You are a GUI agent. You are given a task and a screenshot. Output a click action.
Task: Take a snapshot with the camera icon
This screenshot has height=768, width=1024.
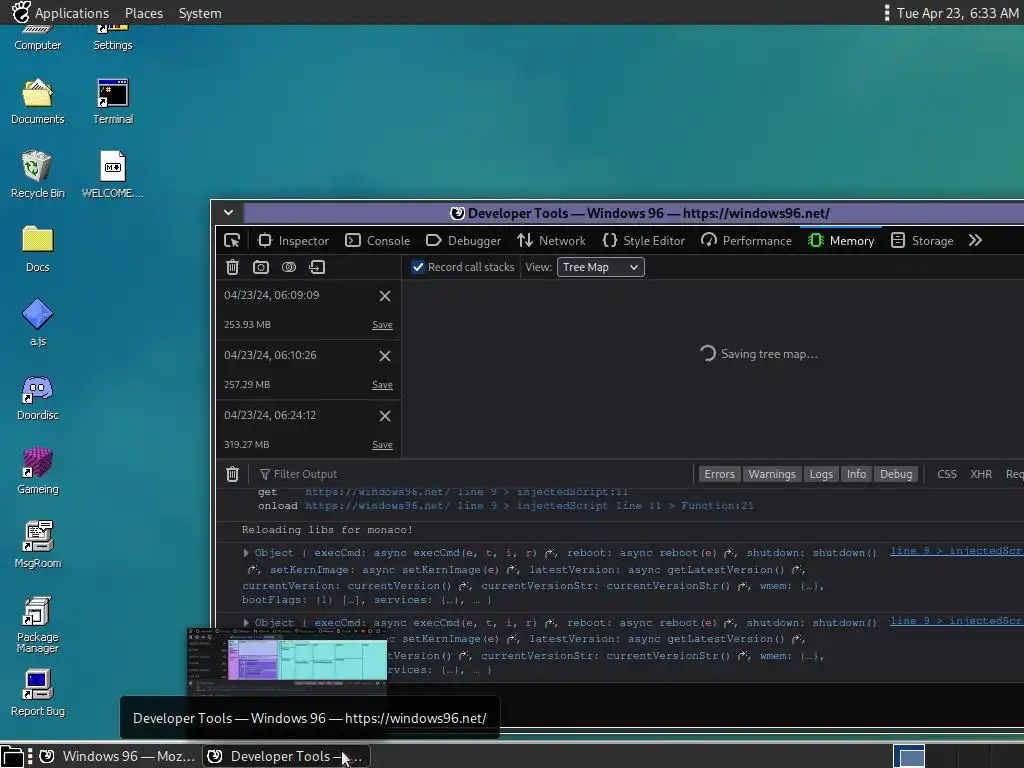(x=261, y=267)
